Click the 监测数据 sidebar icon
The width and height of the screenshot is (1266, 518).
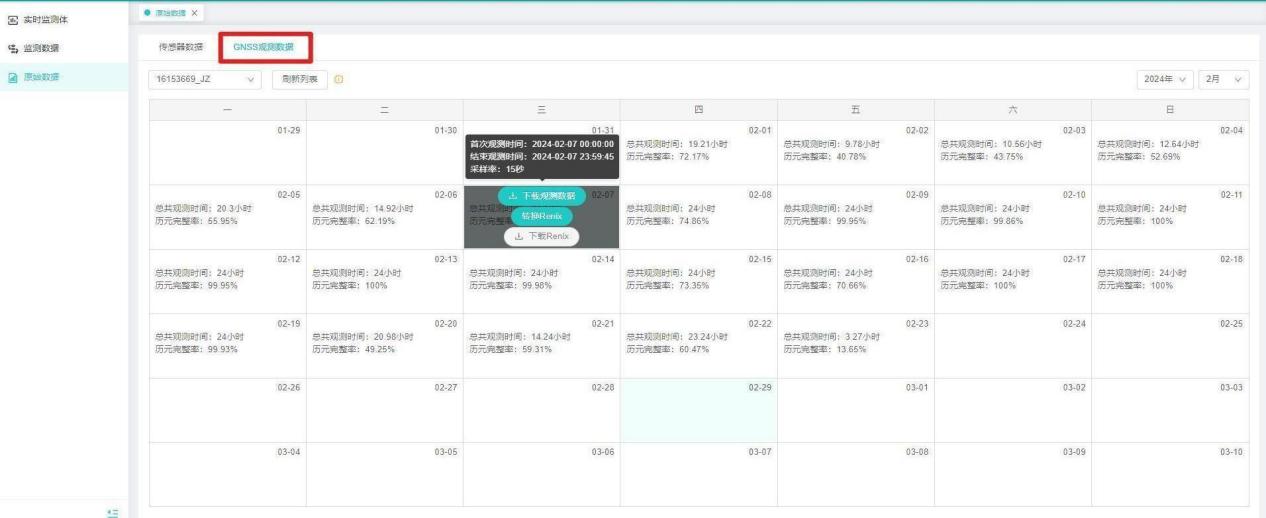click(13, 49)
